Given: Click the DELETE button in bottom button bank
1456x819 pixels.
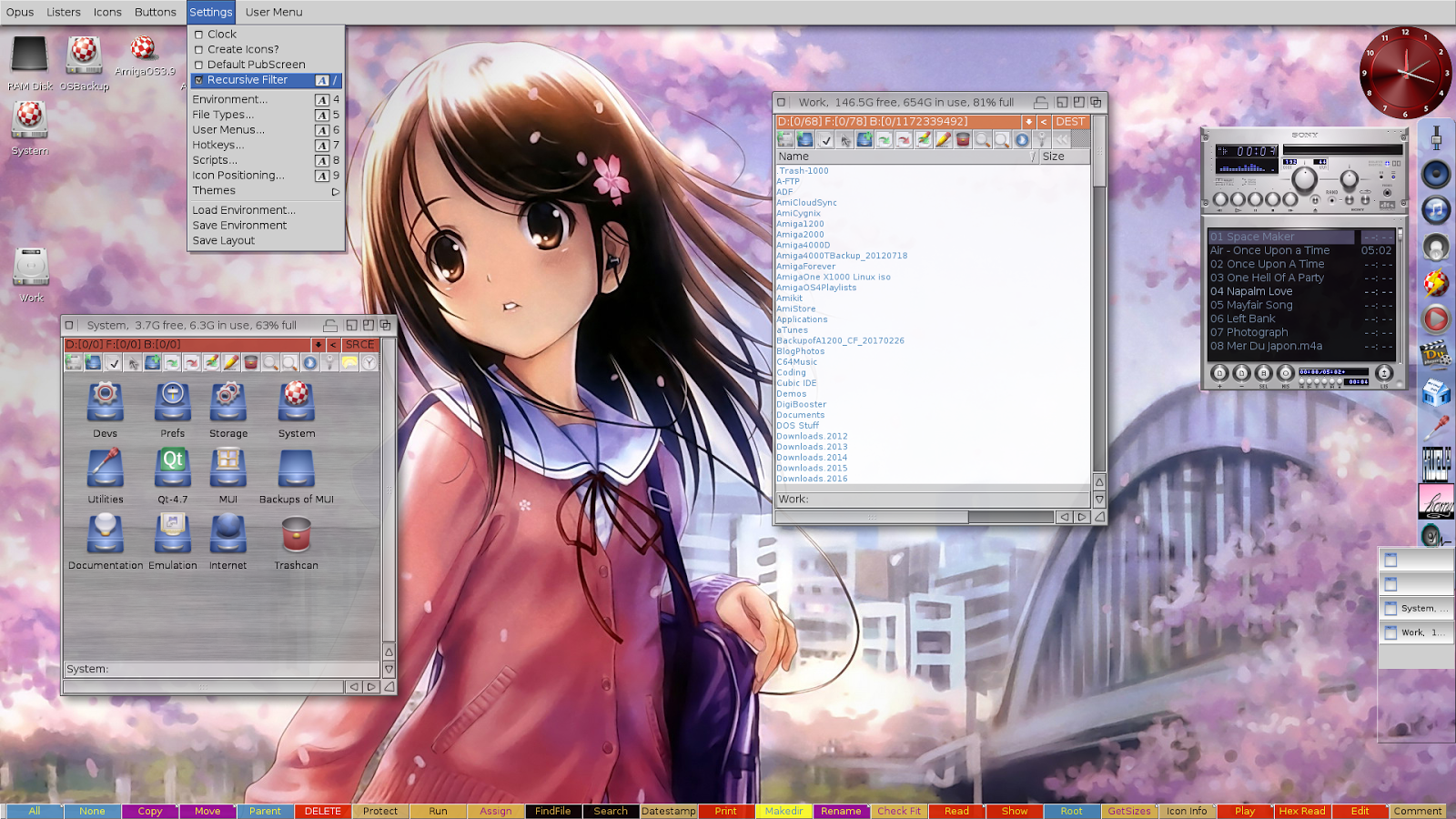Looking at the screenshot, I should (x=323, y=811).
